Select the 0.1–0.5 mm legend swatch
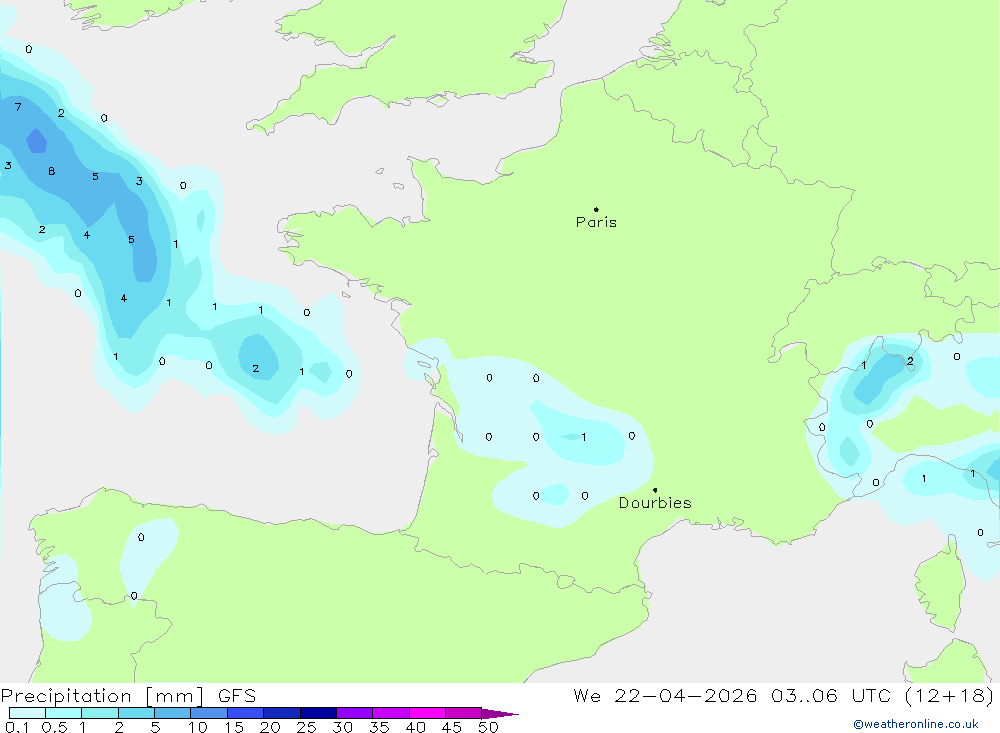The image size is (1000, 733). (x=27, y=713)
